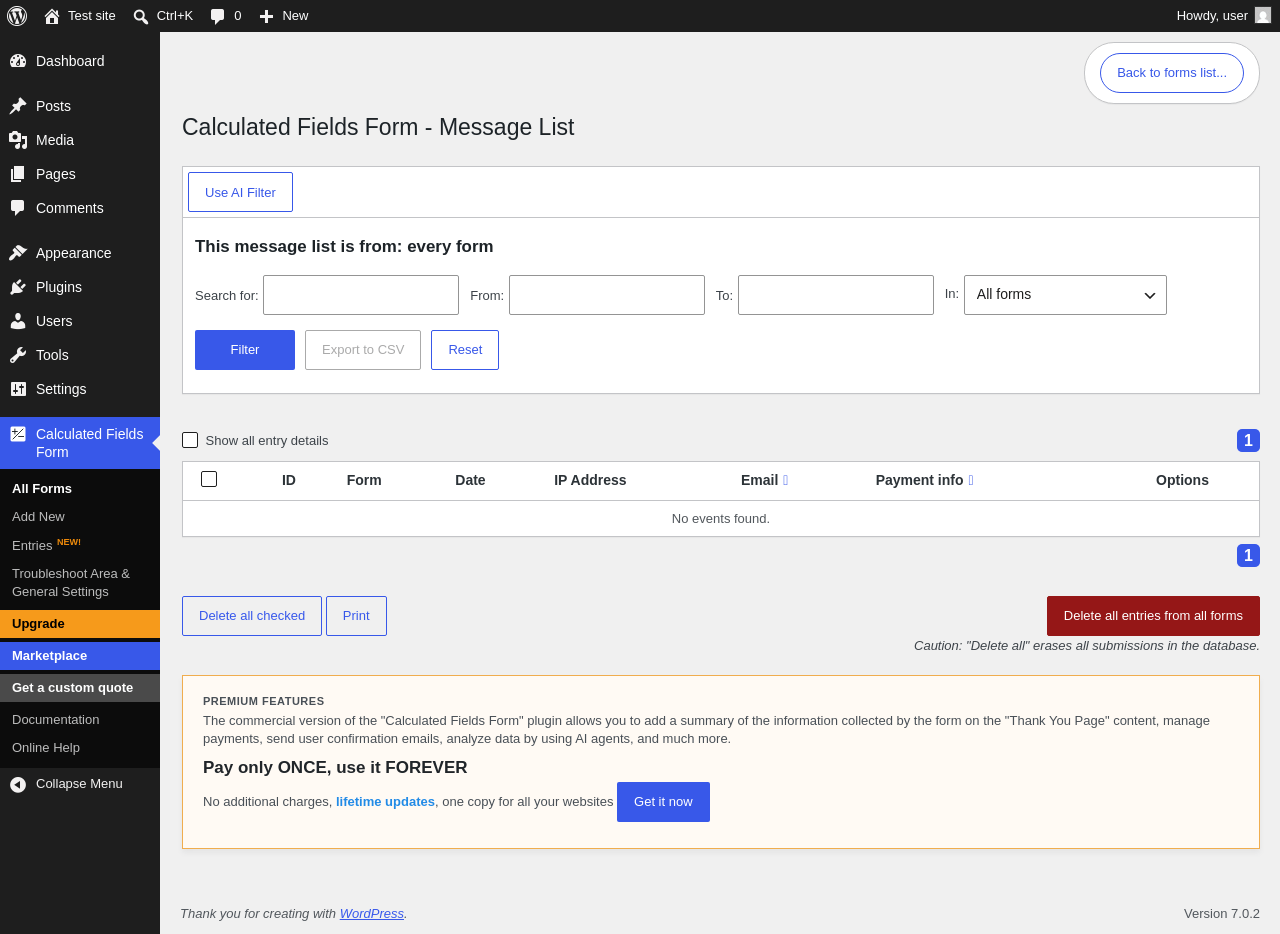Click Howdy, user account text
Screen dimensions: 1280x934
click(1212, 16)
